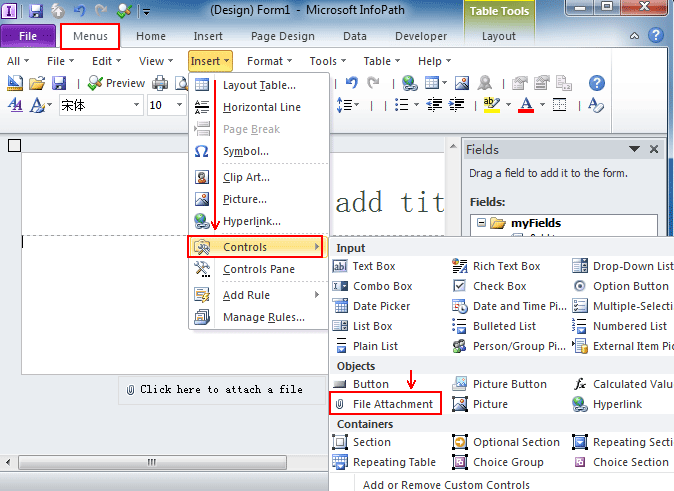Choose Symbol menu entry
This screenshot has width=674, height=491.
pos(259,151)
